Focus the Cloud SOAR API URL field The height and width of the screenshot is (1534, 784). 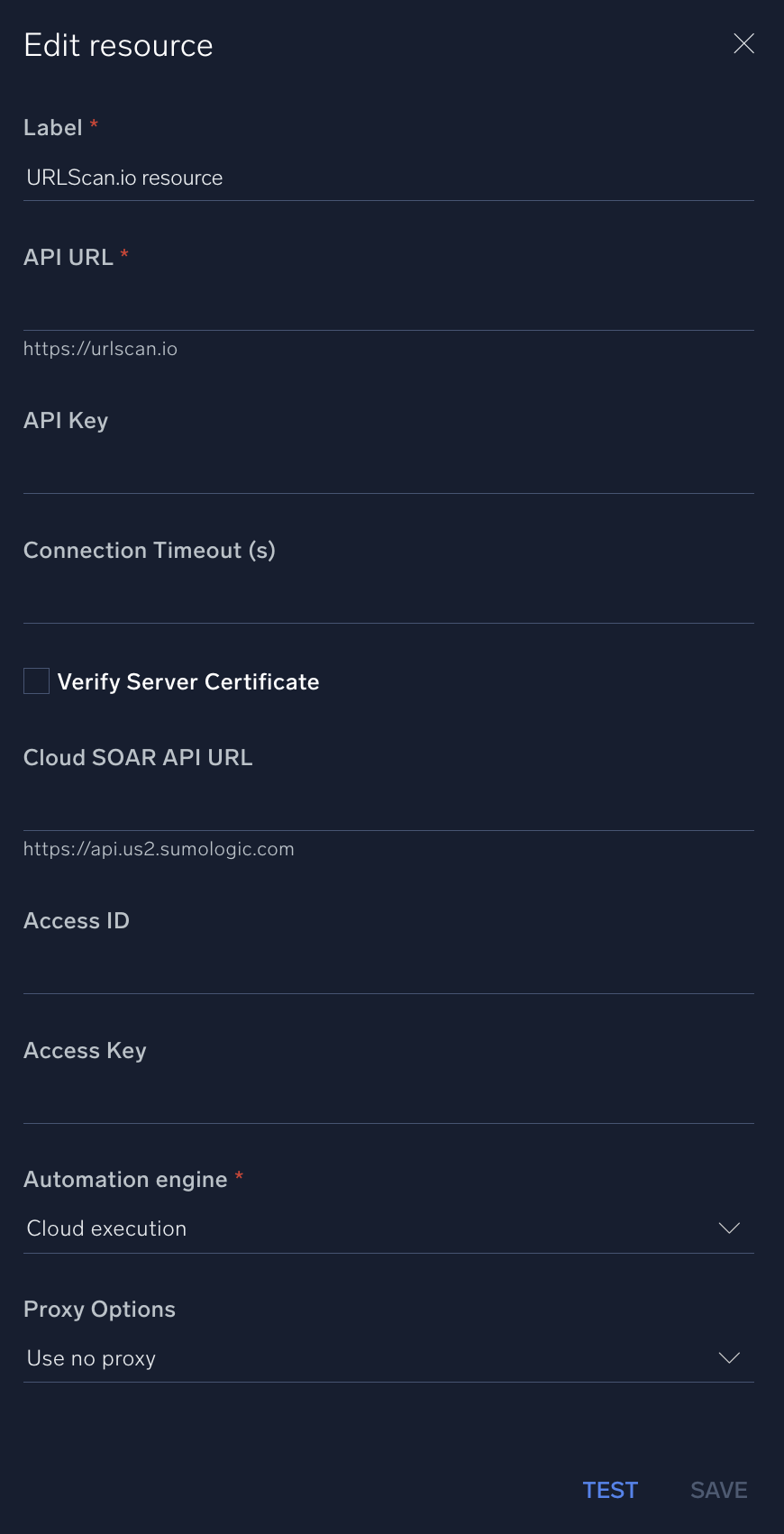387,808
